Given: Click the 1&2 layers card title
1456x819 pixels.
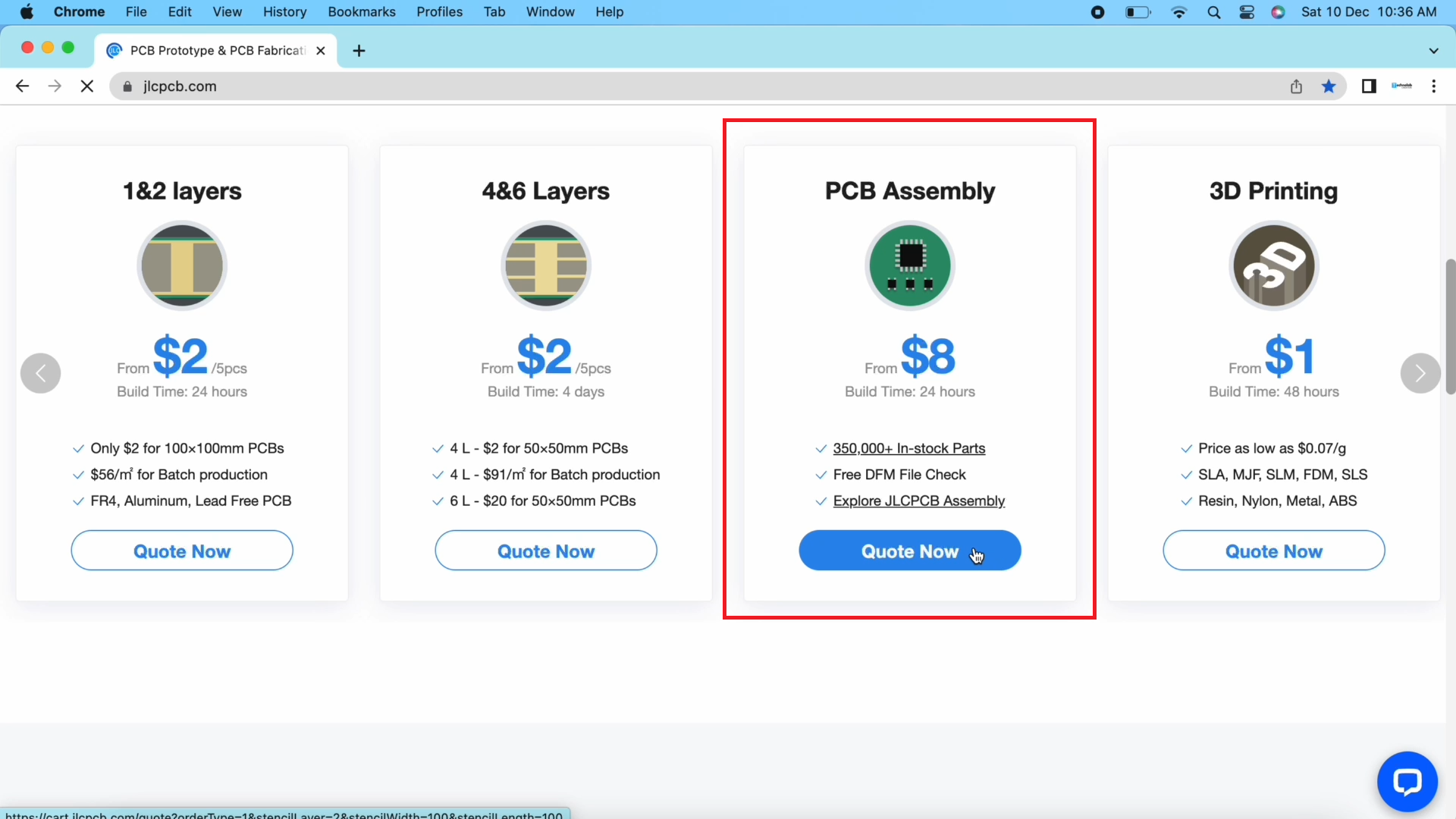Looking at the screenshot, I should 182,191.
